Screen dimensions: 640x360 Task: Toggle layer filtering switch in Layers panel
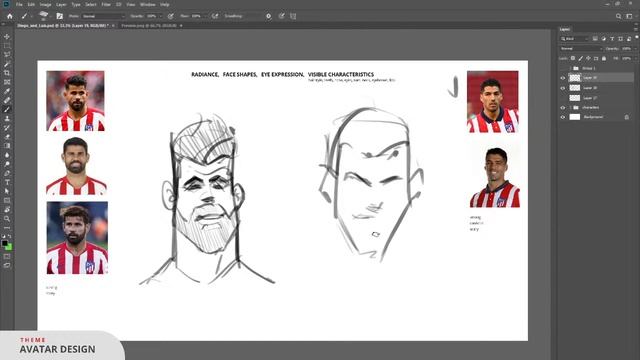pos(636,38)
